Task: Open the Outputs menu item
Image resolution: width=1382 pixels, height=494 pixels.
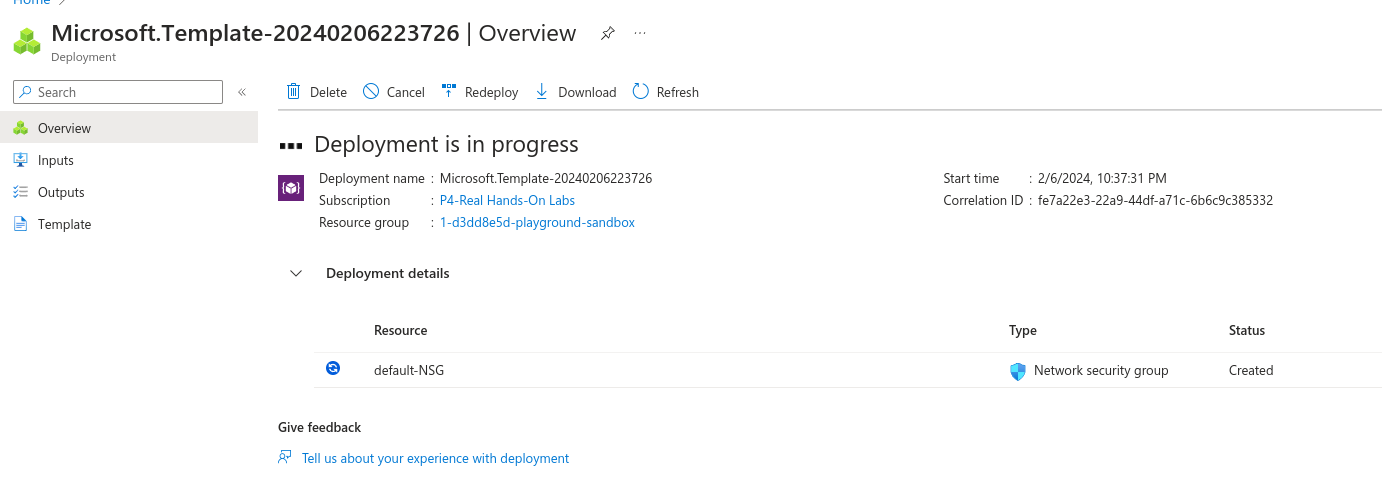Action: tap(61, 192)
